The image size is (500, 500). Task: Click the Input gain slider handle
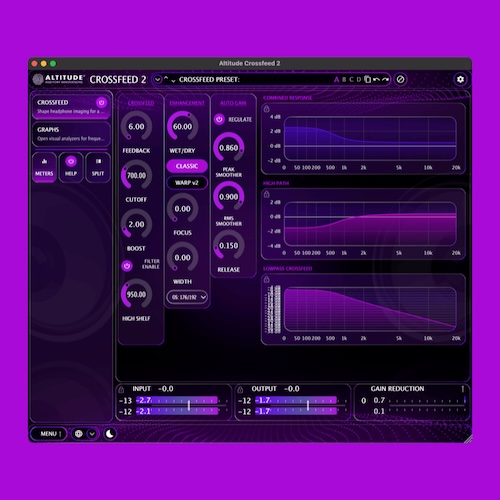tap(189, 405)
